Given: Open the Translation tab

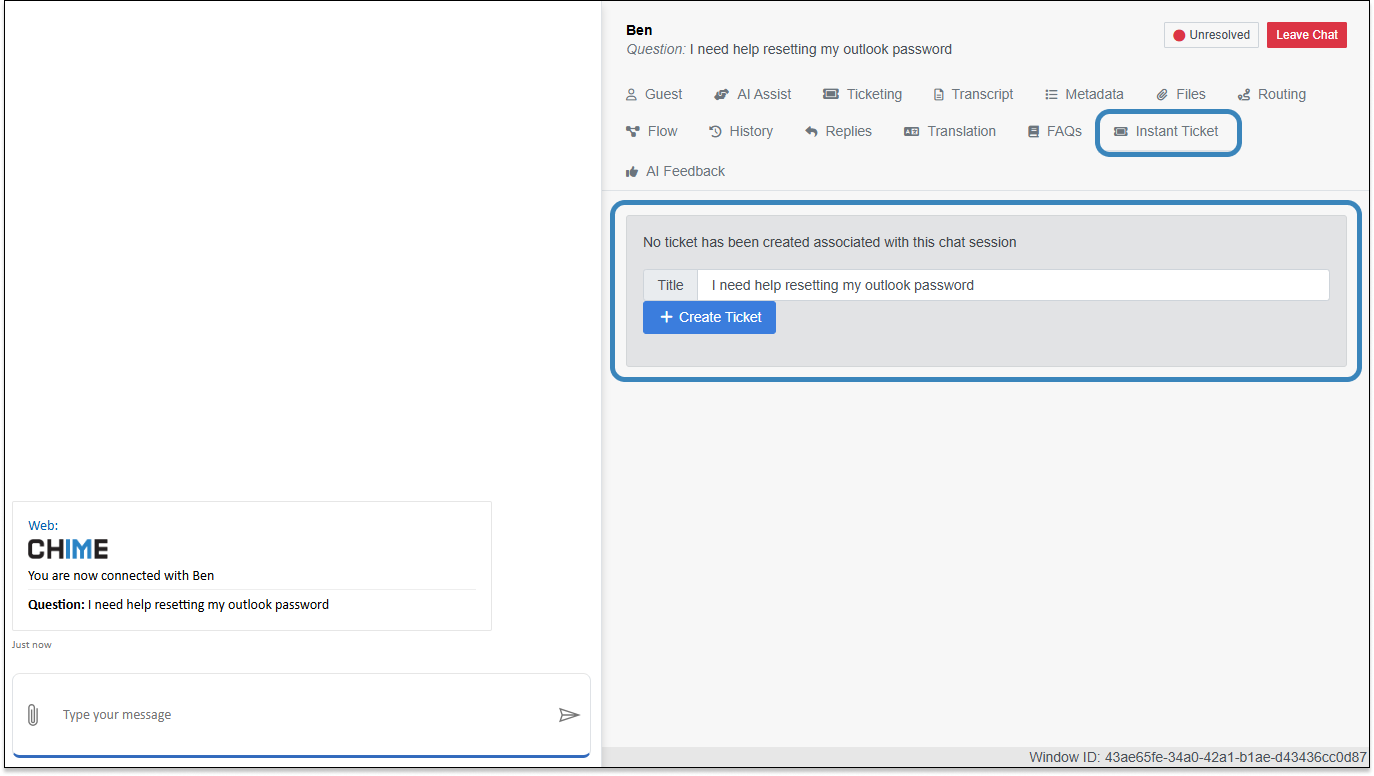Looking at the screenshot, I should [x=950, y=131].
